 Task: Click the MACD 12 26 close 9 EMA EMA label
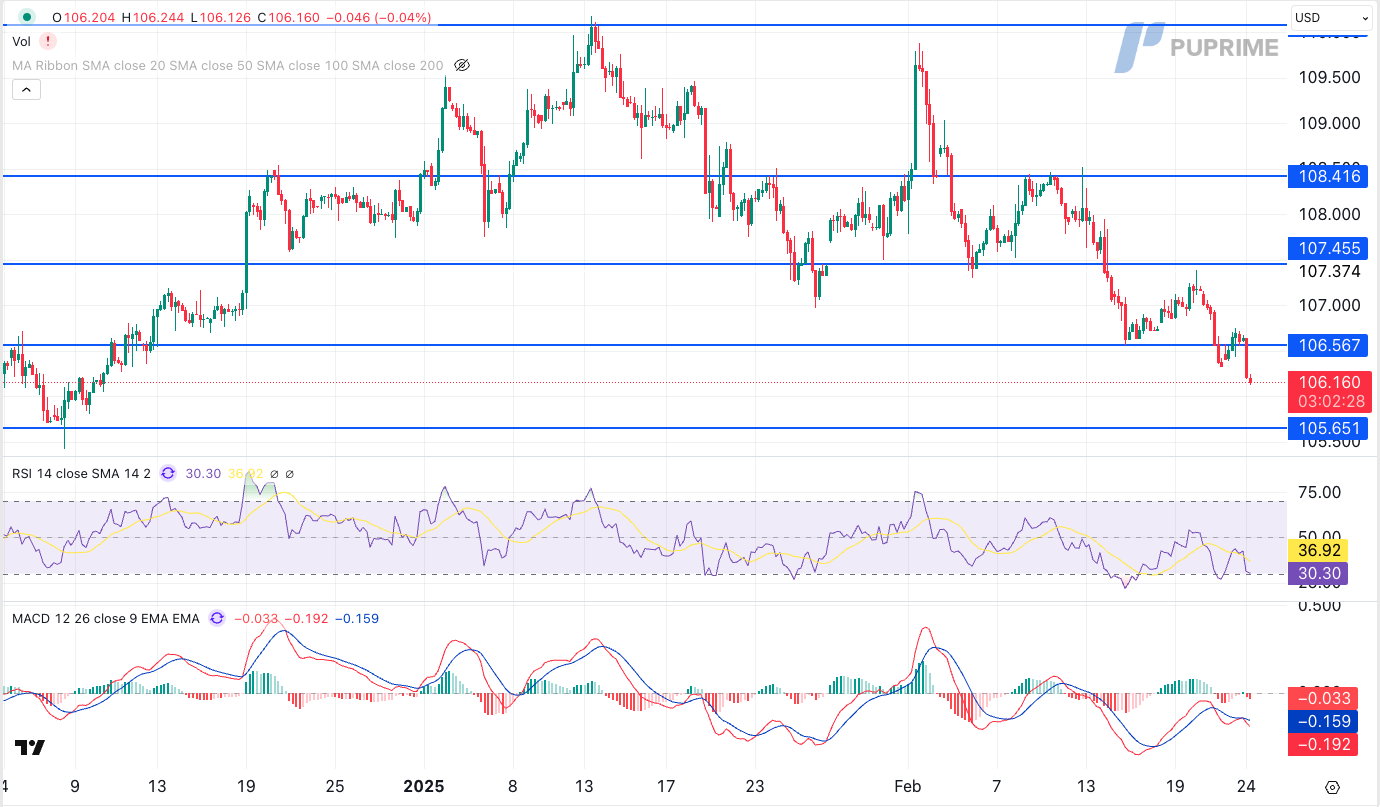[x=105, y=618]
